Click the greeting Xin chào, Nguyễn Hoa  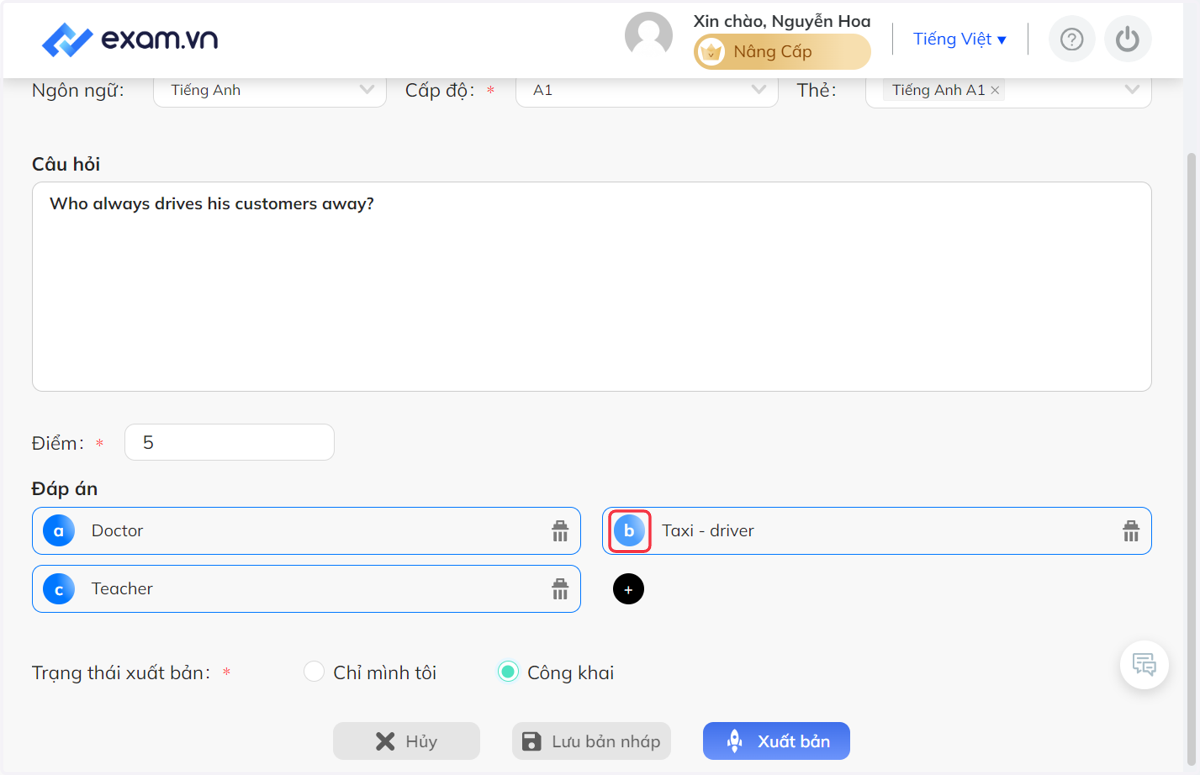(782, 21)
